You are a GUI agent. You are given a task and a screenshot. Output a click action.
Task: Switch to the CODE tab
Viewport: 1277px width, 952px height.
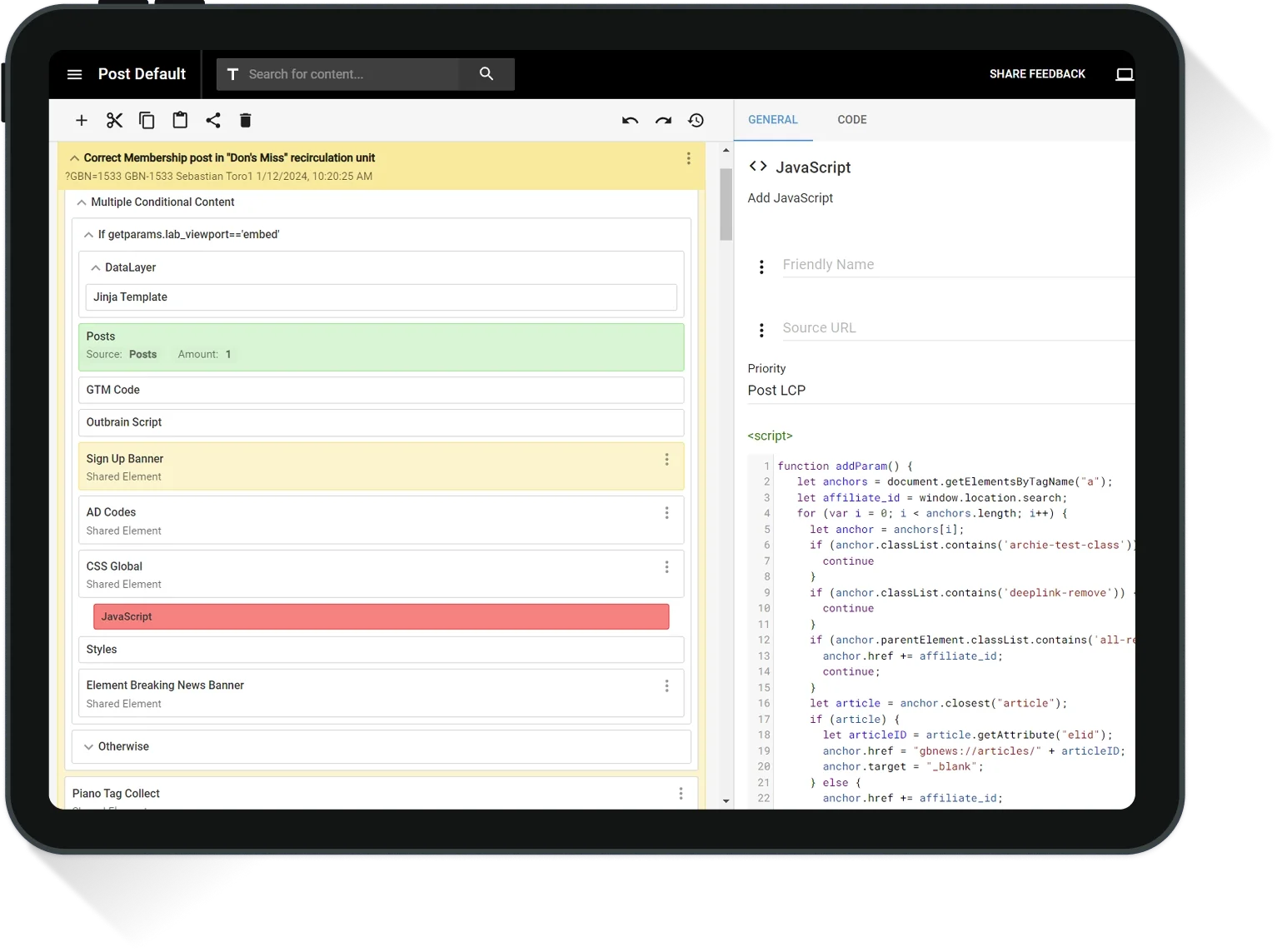851,120
